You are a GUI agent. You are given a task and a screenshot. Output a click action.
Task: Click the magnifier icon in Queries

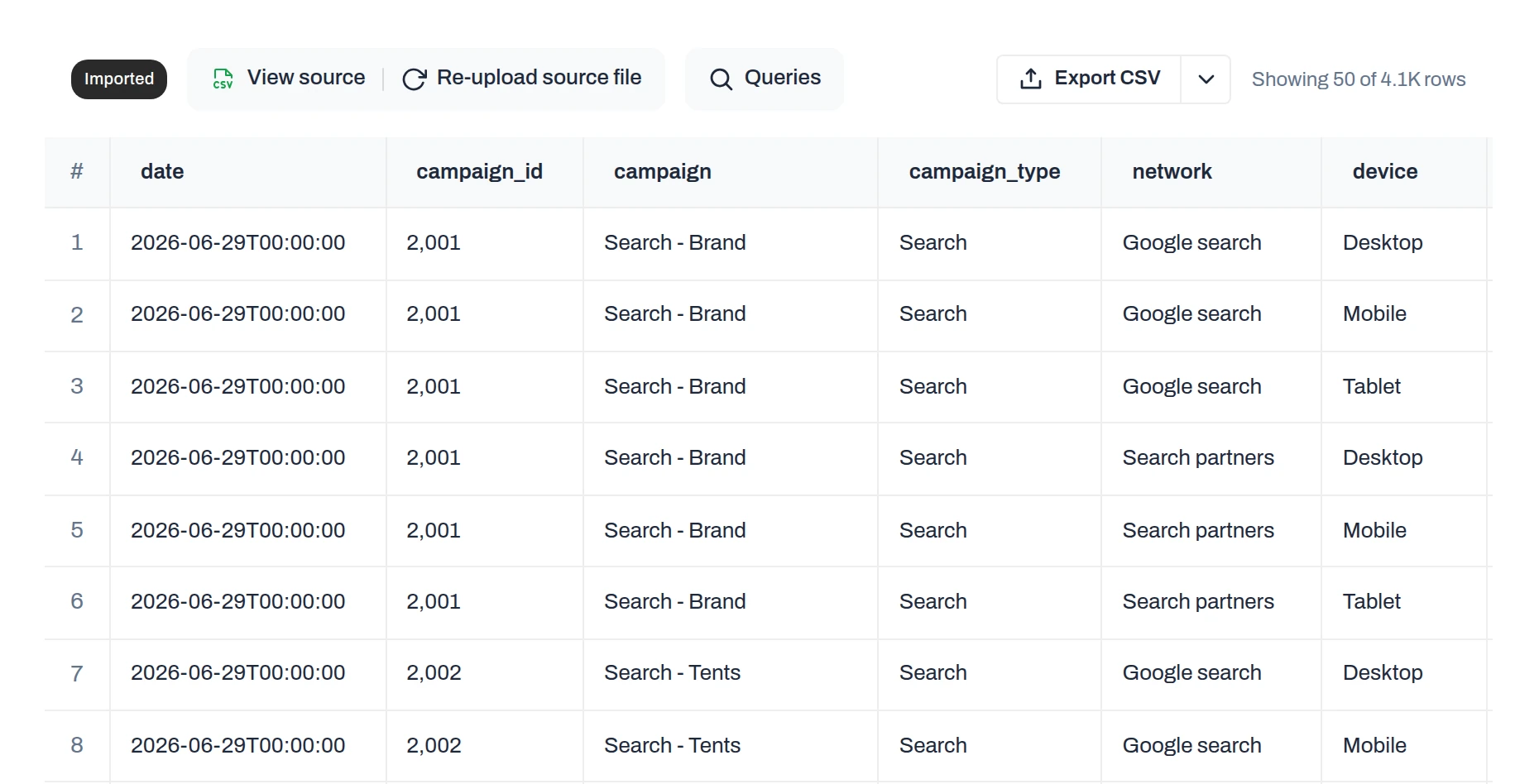(721, 79)
